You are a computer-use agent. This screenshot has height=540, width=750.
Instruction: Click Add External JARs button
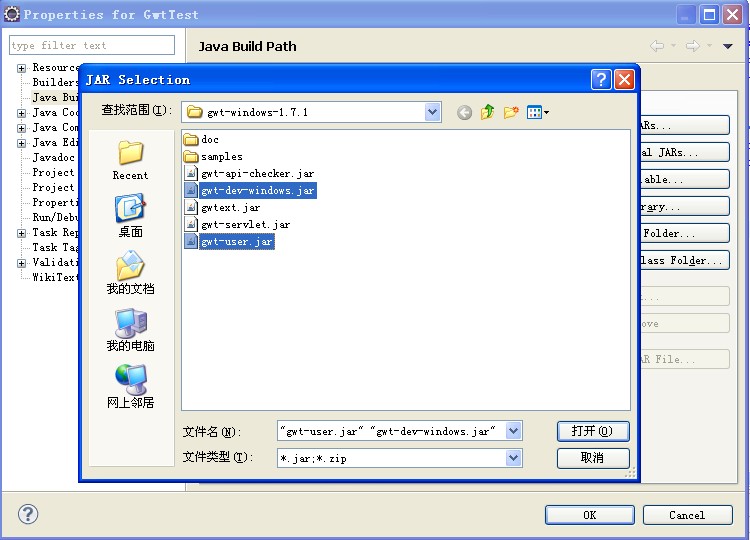tap(685, 152)
